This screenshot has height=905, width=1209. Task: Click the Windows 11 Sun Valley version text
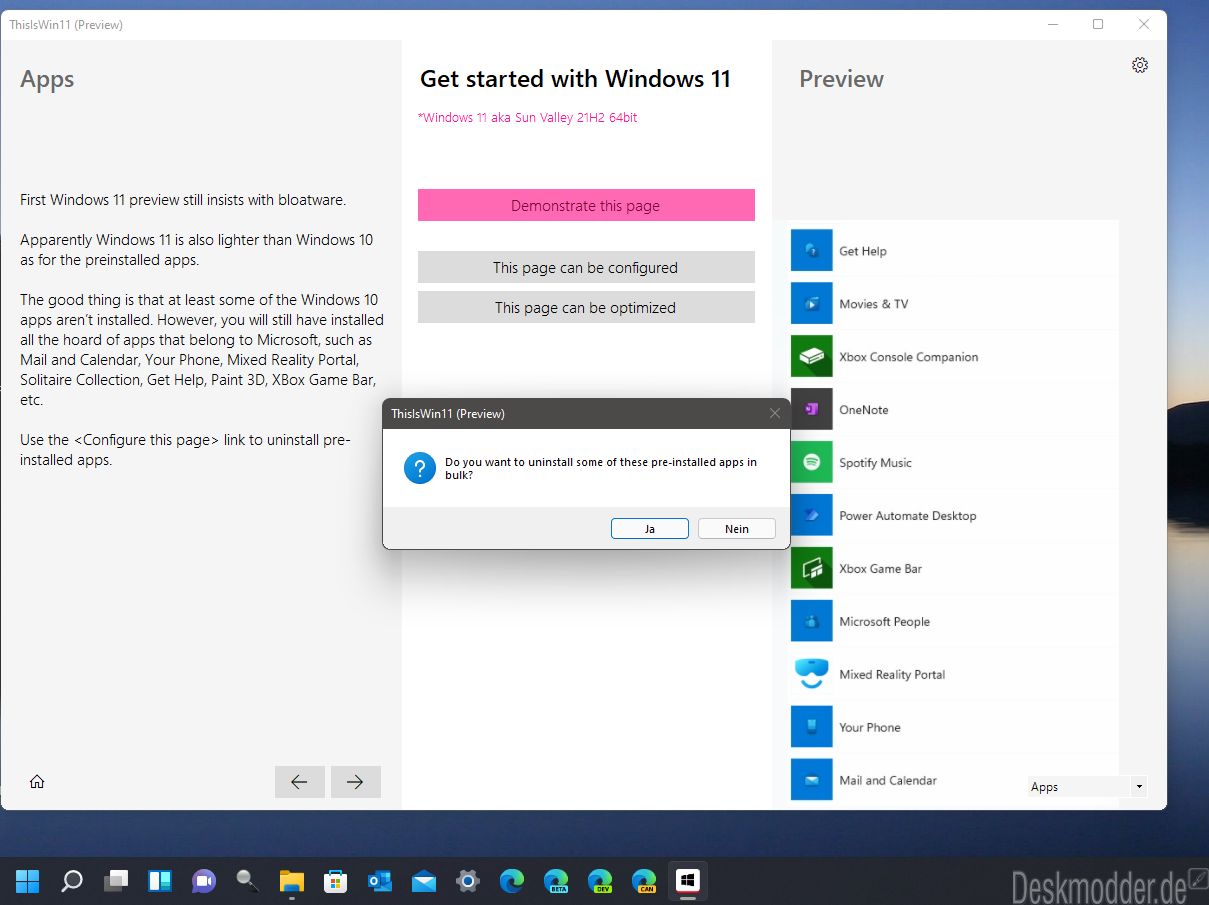point(527,117)
